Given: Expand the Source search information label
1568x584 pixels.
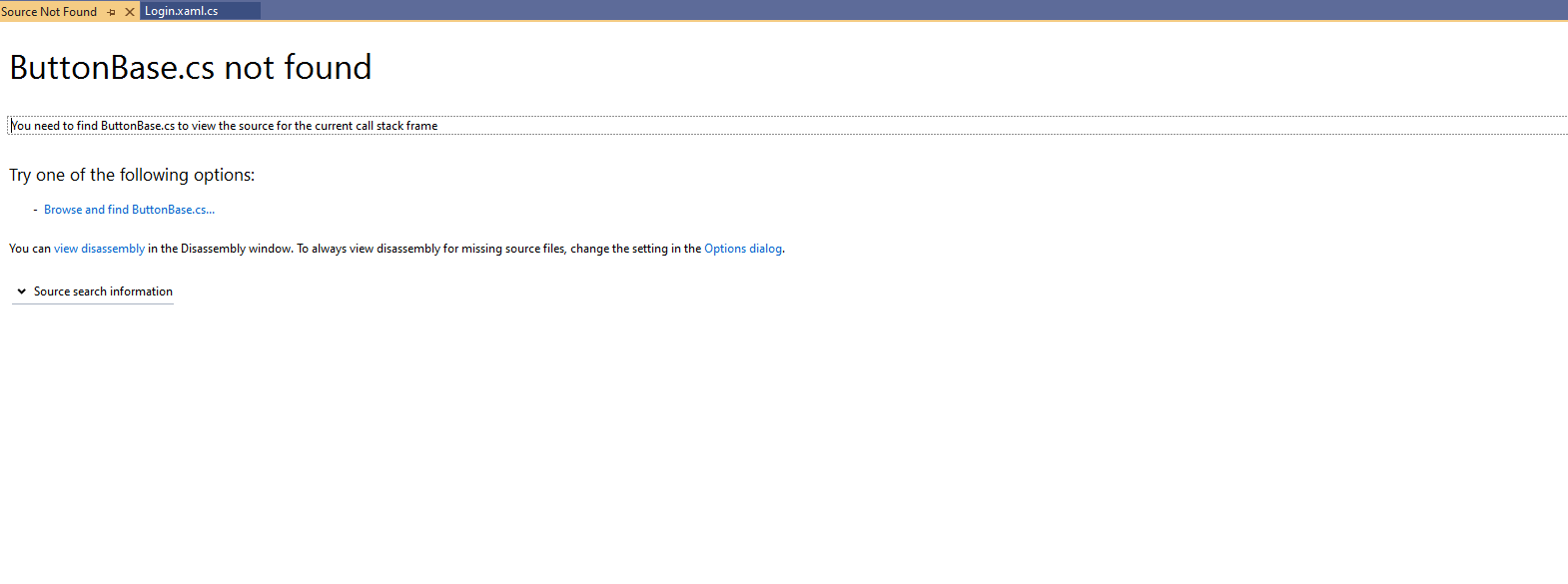Looking at the screenshot, I should [103, 292].
